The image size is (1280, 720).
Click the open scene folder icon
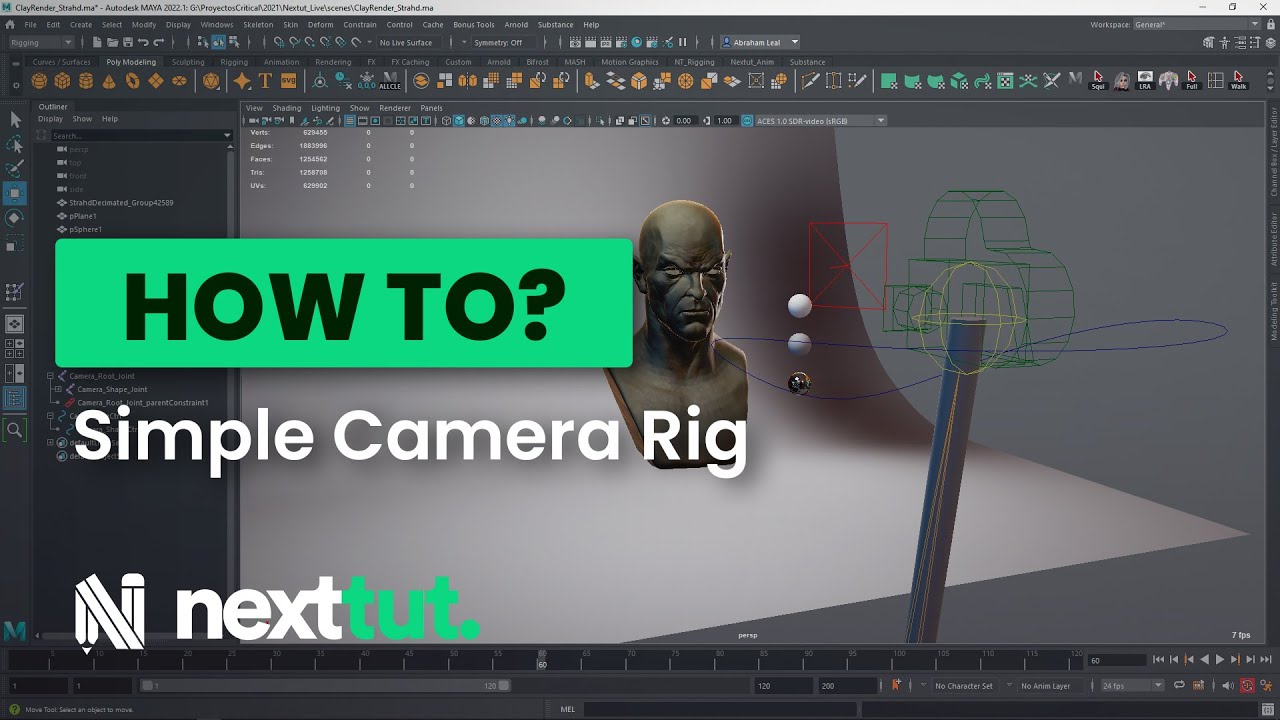click(112, 42)
